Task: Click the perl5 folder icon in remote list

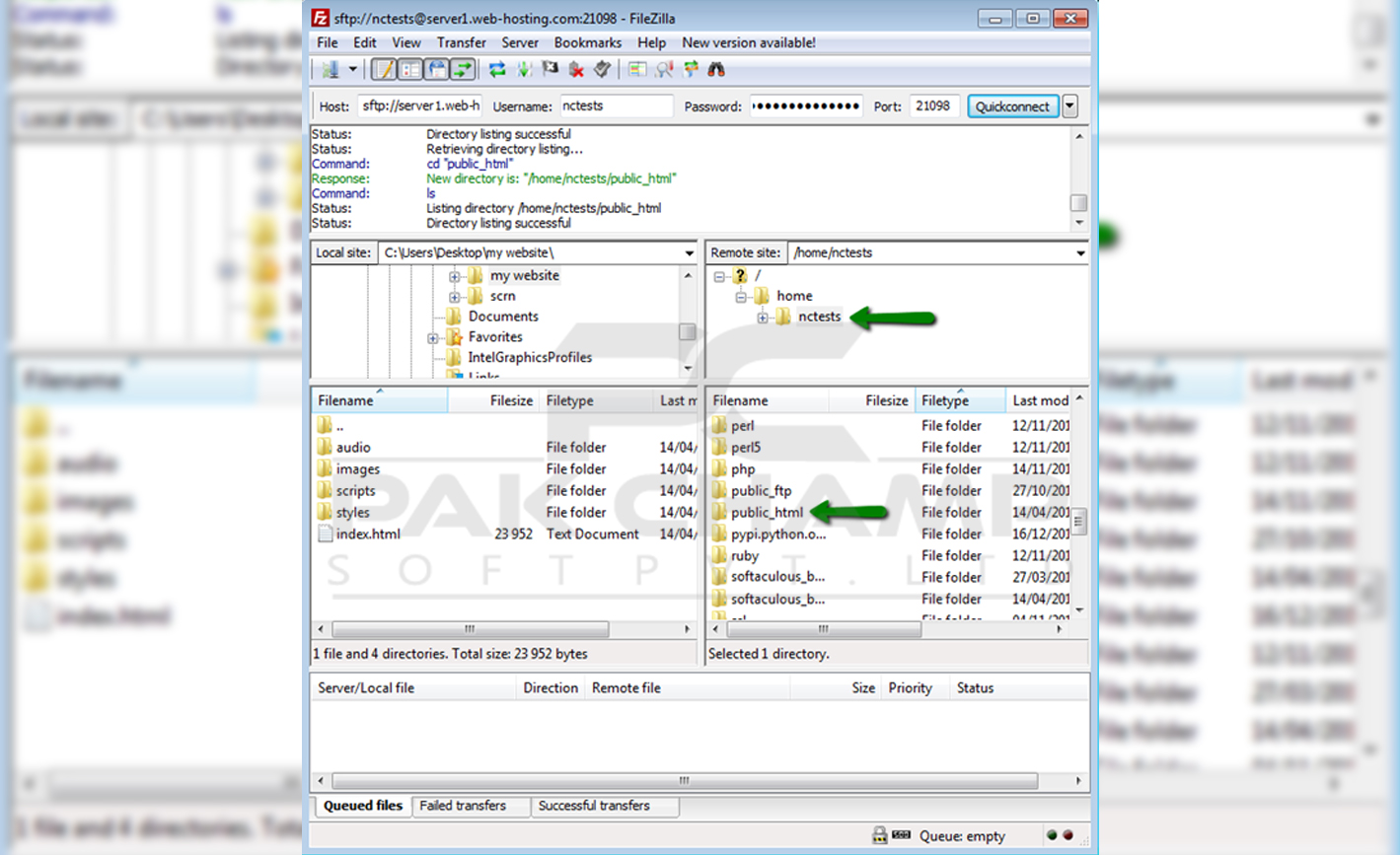Action: [719, 448]
